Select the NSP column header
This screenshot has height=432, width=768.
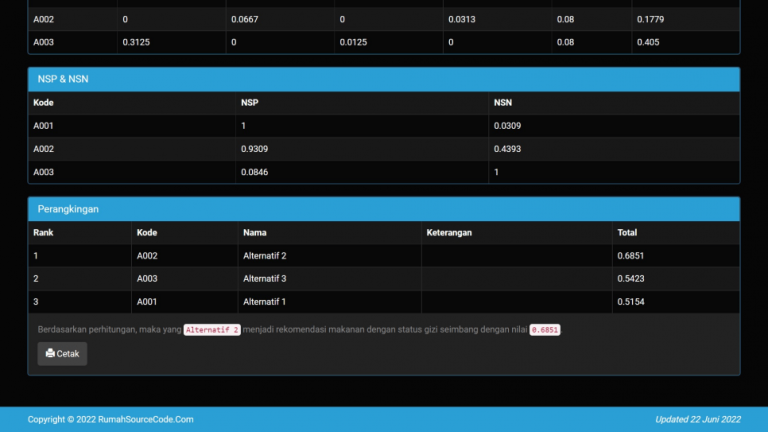pos(249,103)
